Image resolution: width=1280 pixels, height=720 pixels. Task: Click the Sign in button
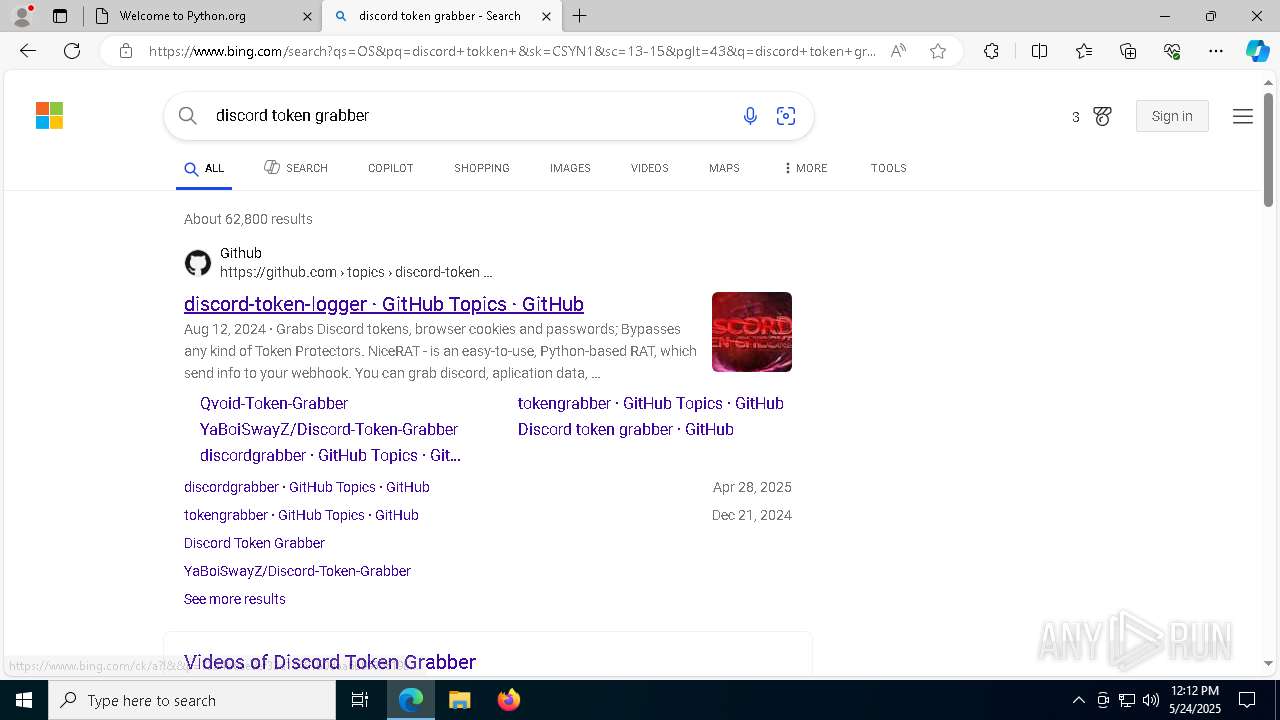tap(1172, 116)
